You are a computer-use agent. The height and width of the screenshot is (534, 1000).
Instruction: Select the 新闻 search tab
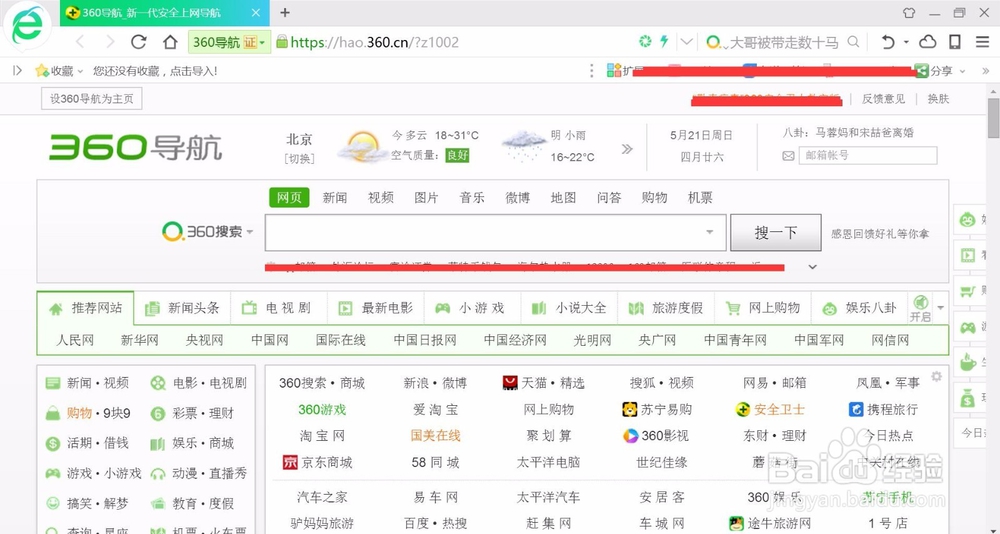click(x=335, y=198)
